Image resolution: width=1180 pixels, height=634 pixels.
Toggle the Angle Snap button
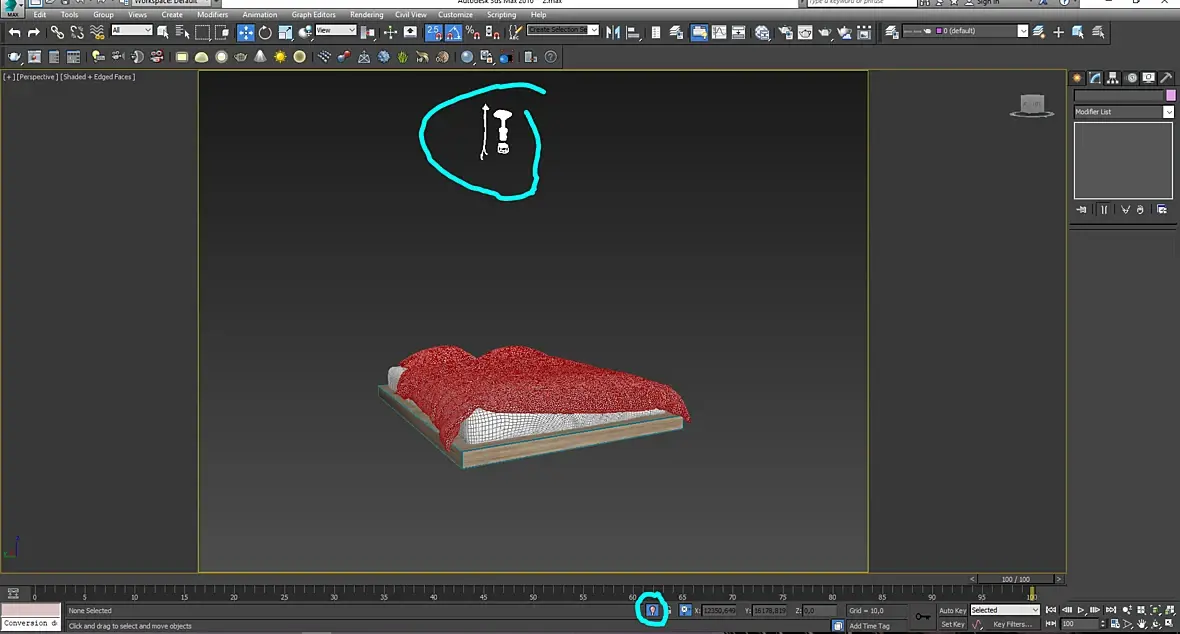453,32
